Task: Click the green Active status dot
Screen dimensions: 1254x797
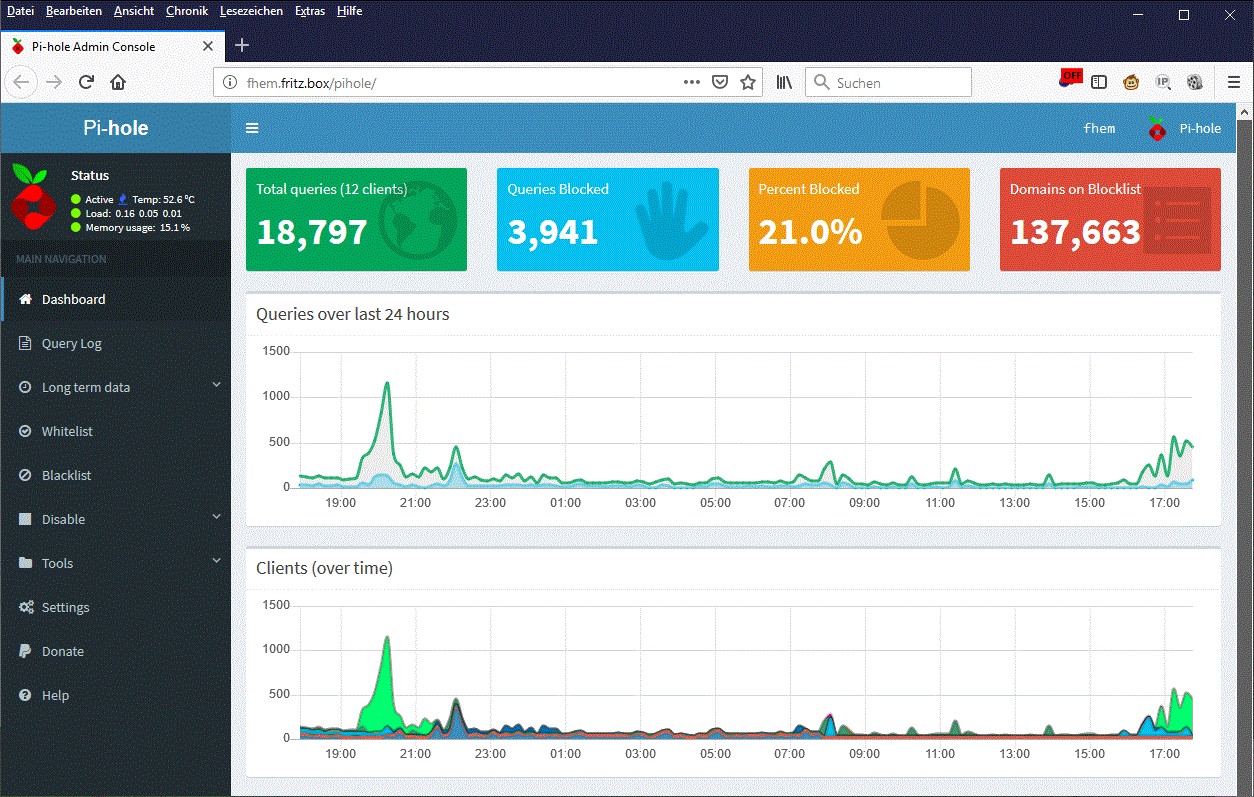Action: [x=76, y=200]
